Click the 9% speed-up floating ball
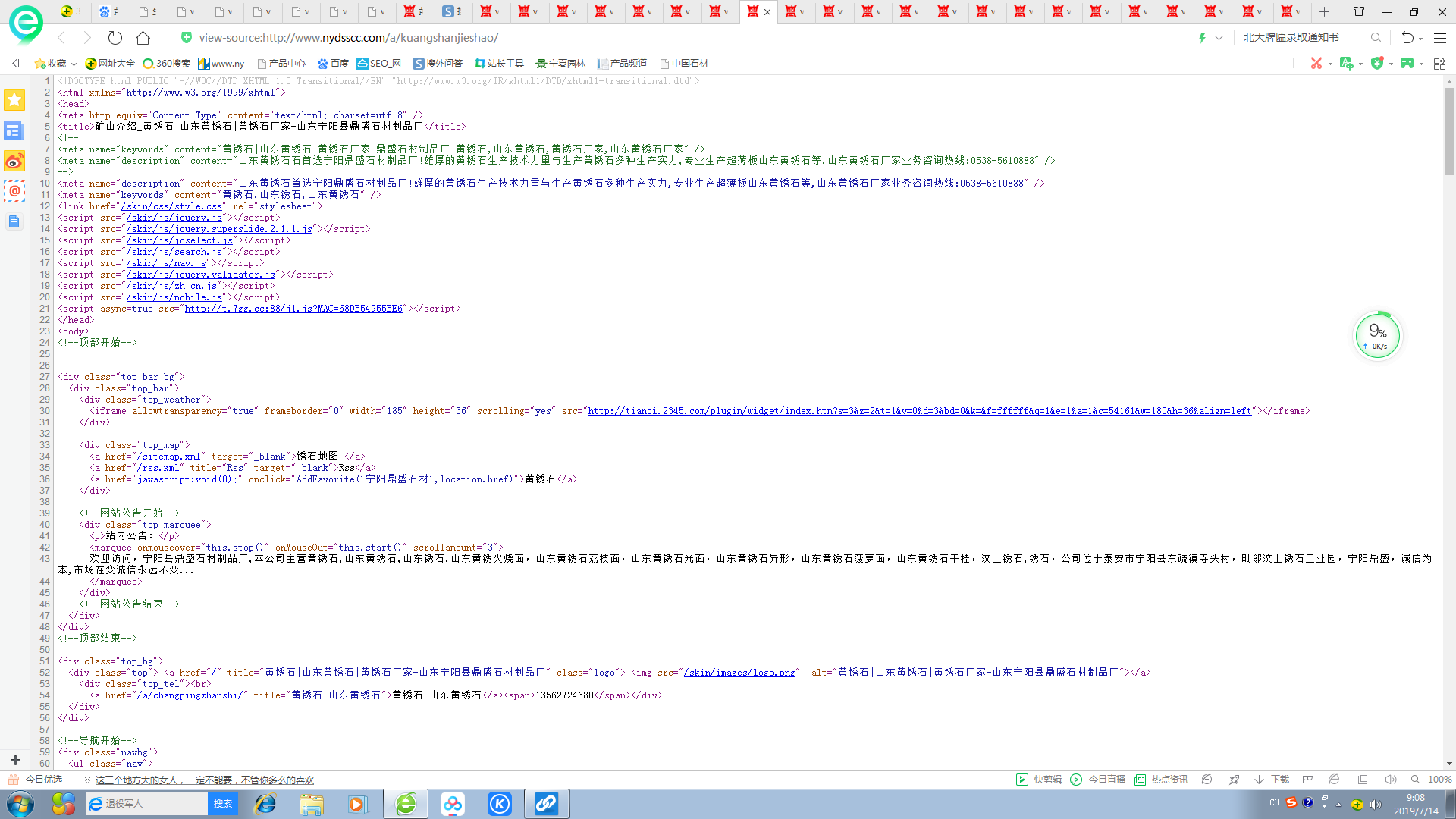 pos(1378,335)
